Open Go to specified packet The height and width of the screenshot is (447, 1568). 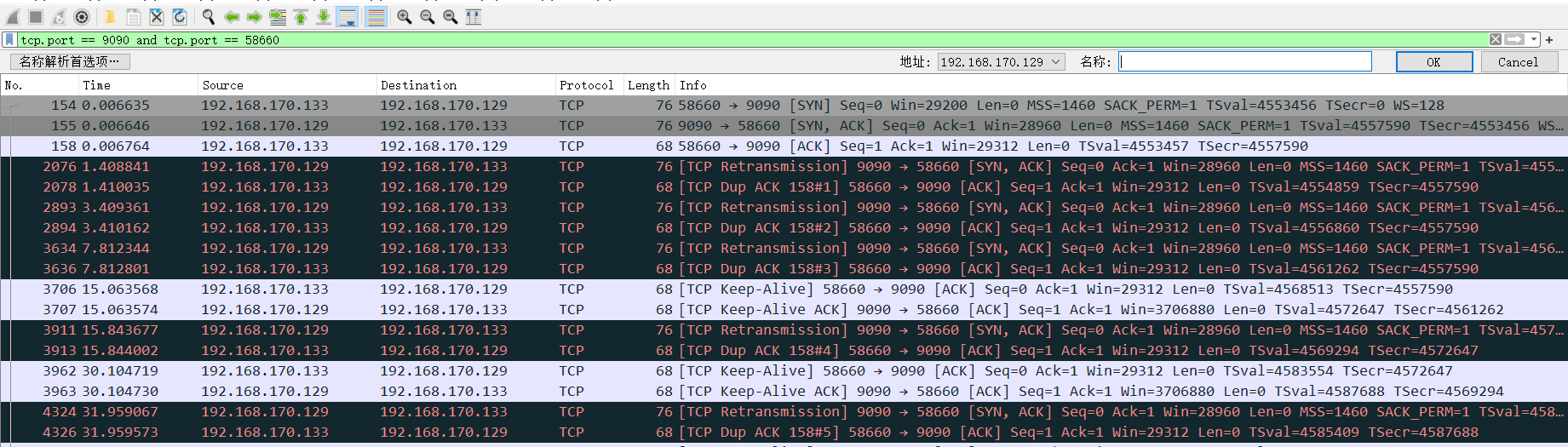pyautogui.click(x=278, y=16)
